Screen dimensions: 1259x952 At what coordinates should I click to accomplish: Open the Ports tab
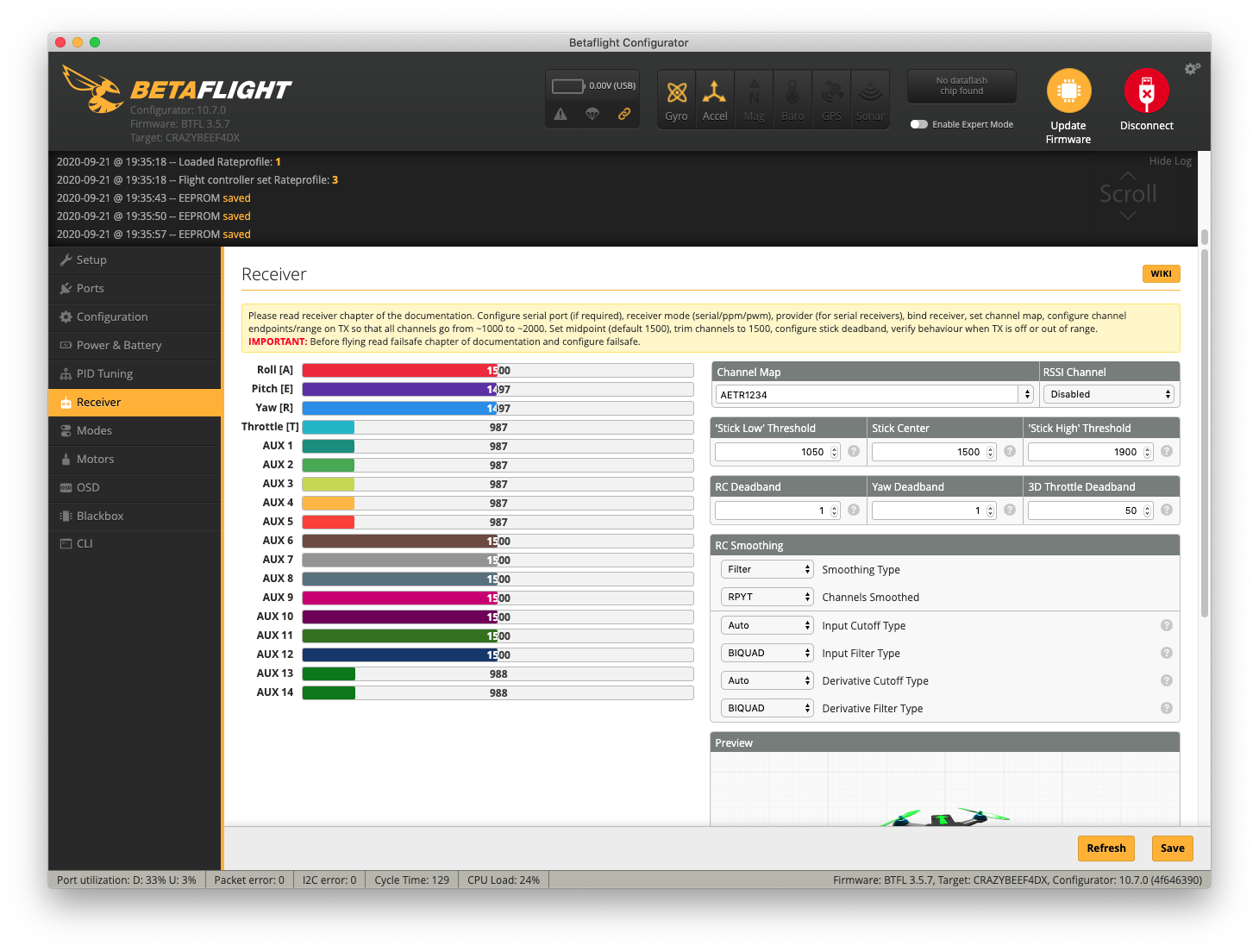(135, 288)
